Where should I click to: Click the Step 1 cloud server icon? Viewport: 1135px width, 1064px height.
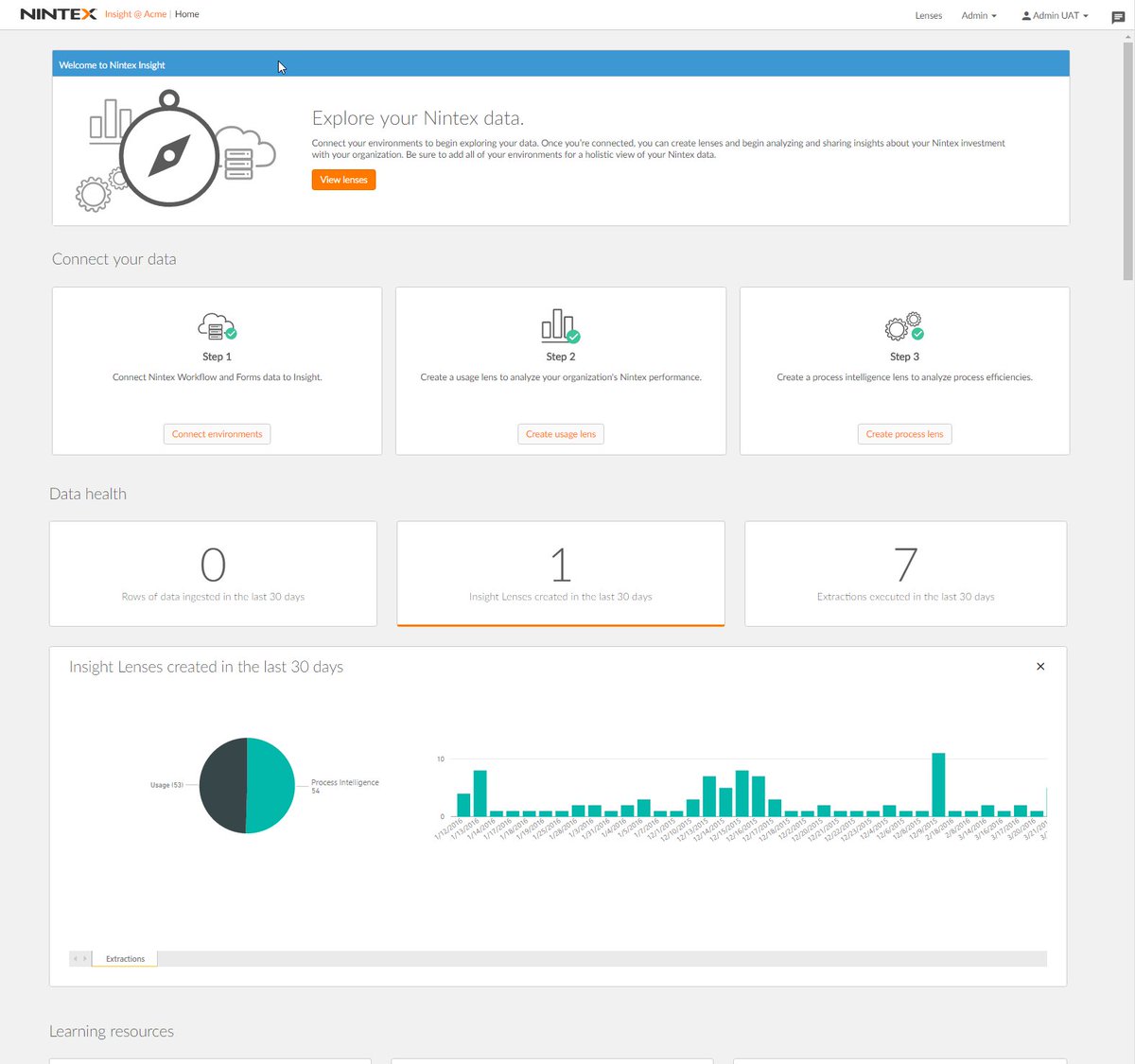[217, 326]
